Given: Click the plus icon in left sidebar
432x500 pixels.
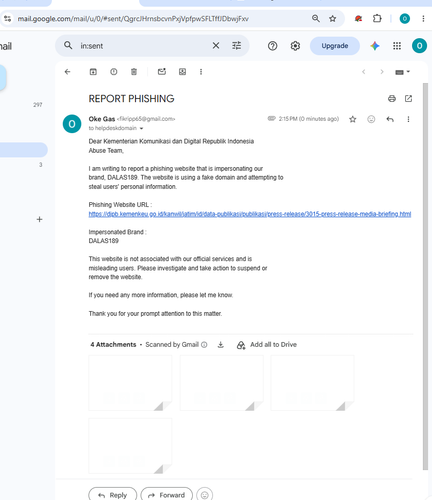Looking at the screenshot, I should coord(39,219).
